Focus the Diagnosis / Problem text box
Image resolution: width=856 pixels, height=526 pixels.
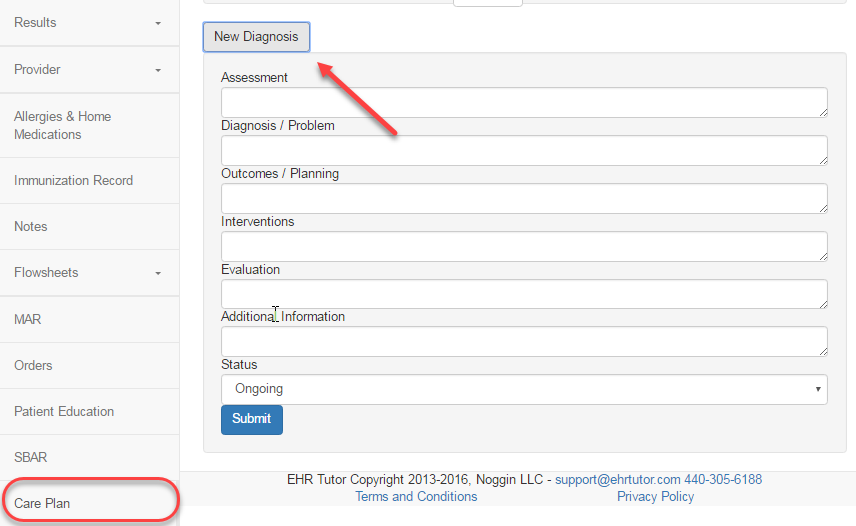click(524, 150)
